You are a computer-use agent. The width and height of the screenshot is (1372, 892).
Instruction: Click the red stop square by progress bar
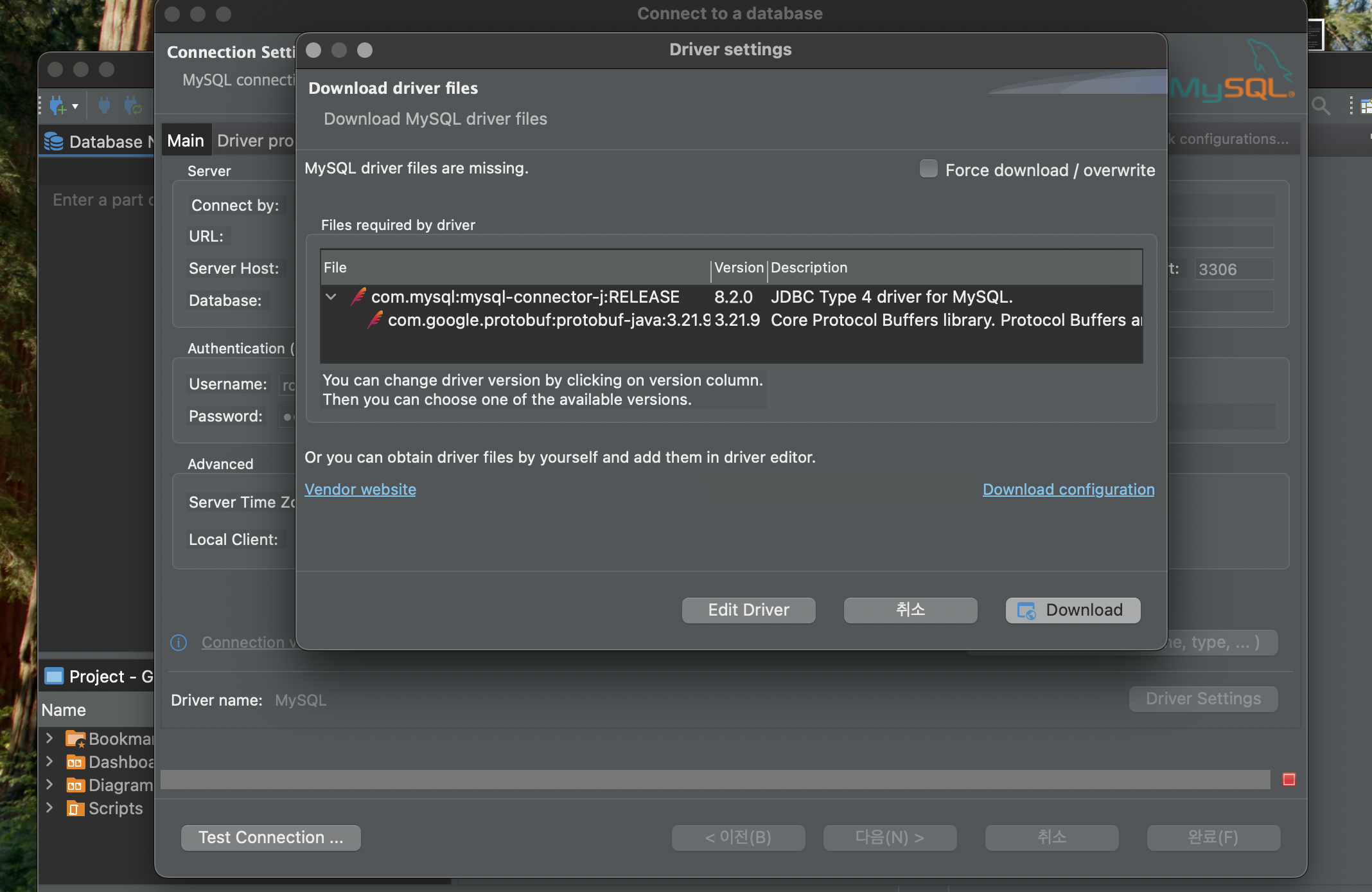click(1288, 780)
